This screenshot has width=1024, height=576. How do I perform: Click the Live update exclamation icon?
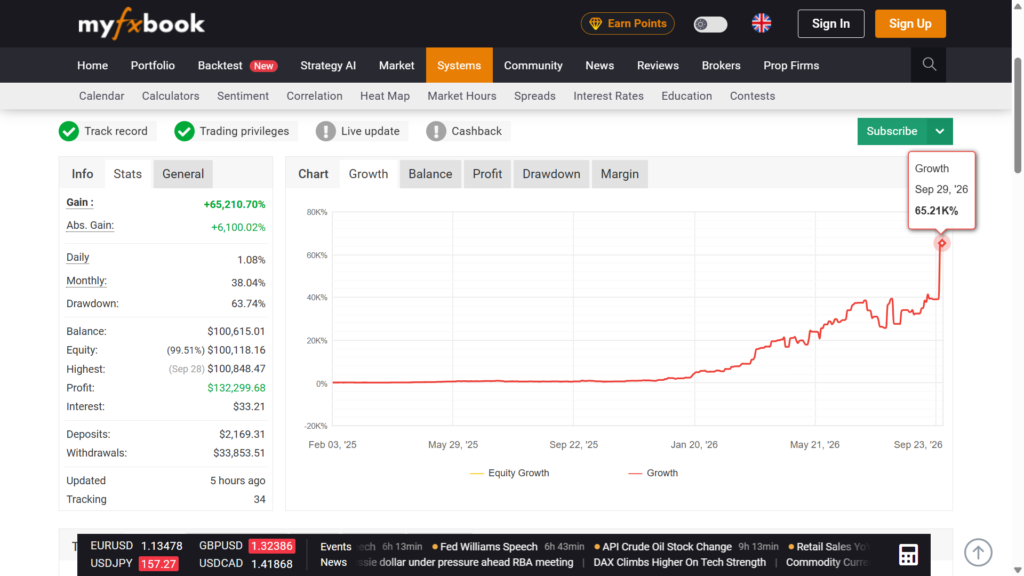click(x=325, y=131)
